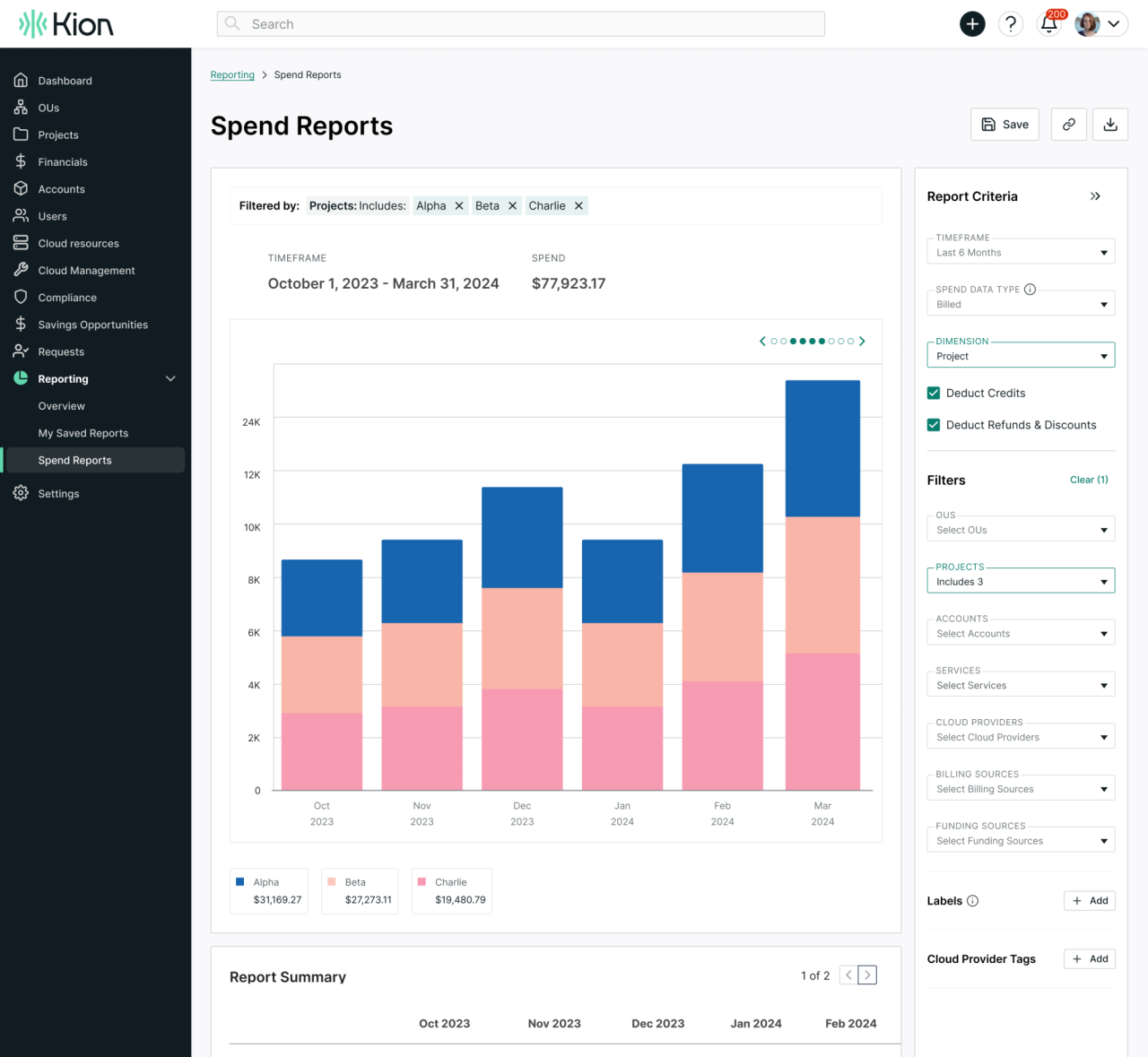Viewport: 1148px width, 1057px height.
Task: Open Cloud Management from the sidebar icon
Action: click(21, 270)
